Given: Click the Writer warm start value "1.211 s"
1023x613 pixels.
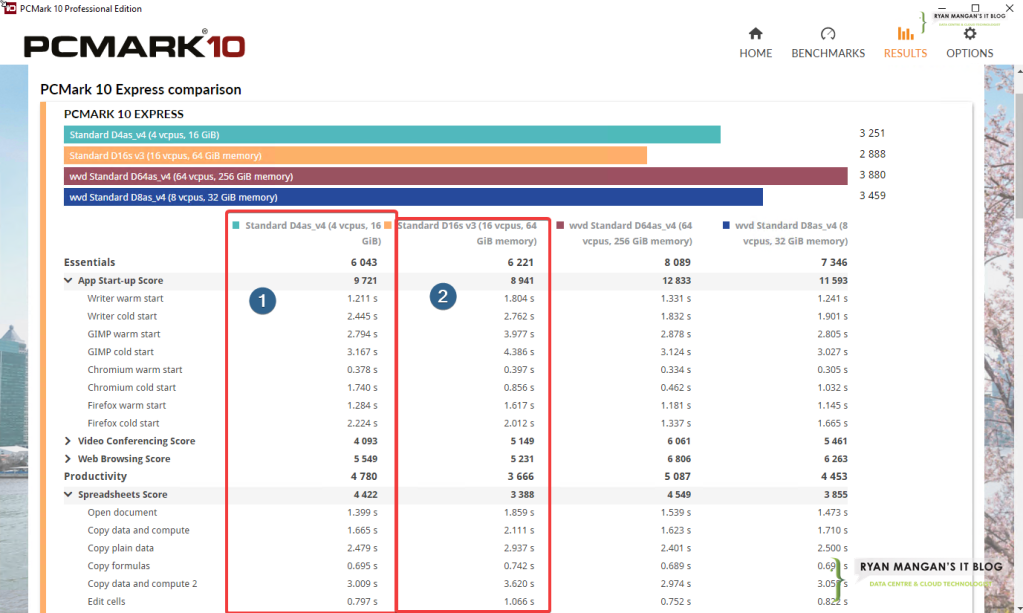Looking at the screenshot, I should point(362,298).
